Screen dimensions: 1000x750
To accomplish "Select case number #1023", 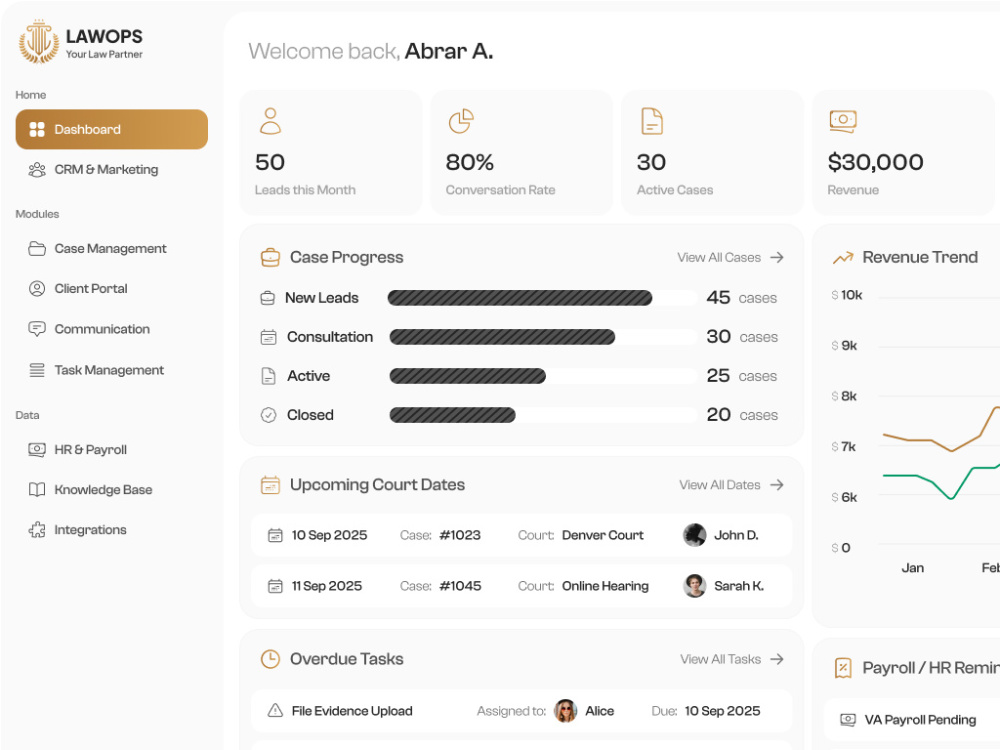I will (460, 535).
